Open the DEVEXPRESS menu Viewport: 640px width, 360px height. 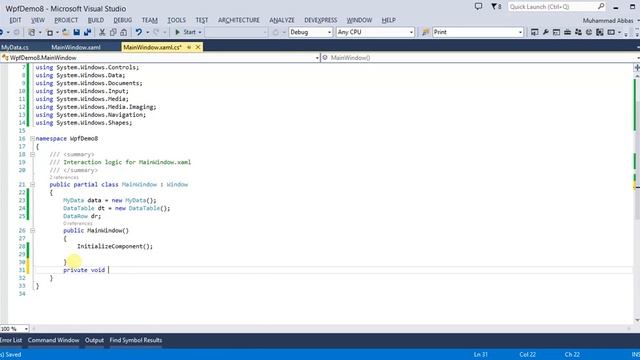(321, 20)
